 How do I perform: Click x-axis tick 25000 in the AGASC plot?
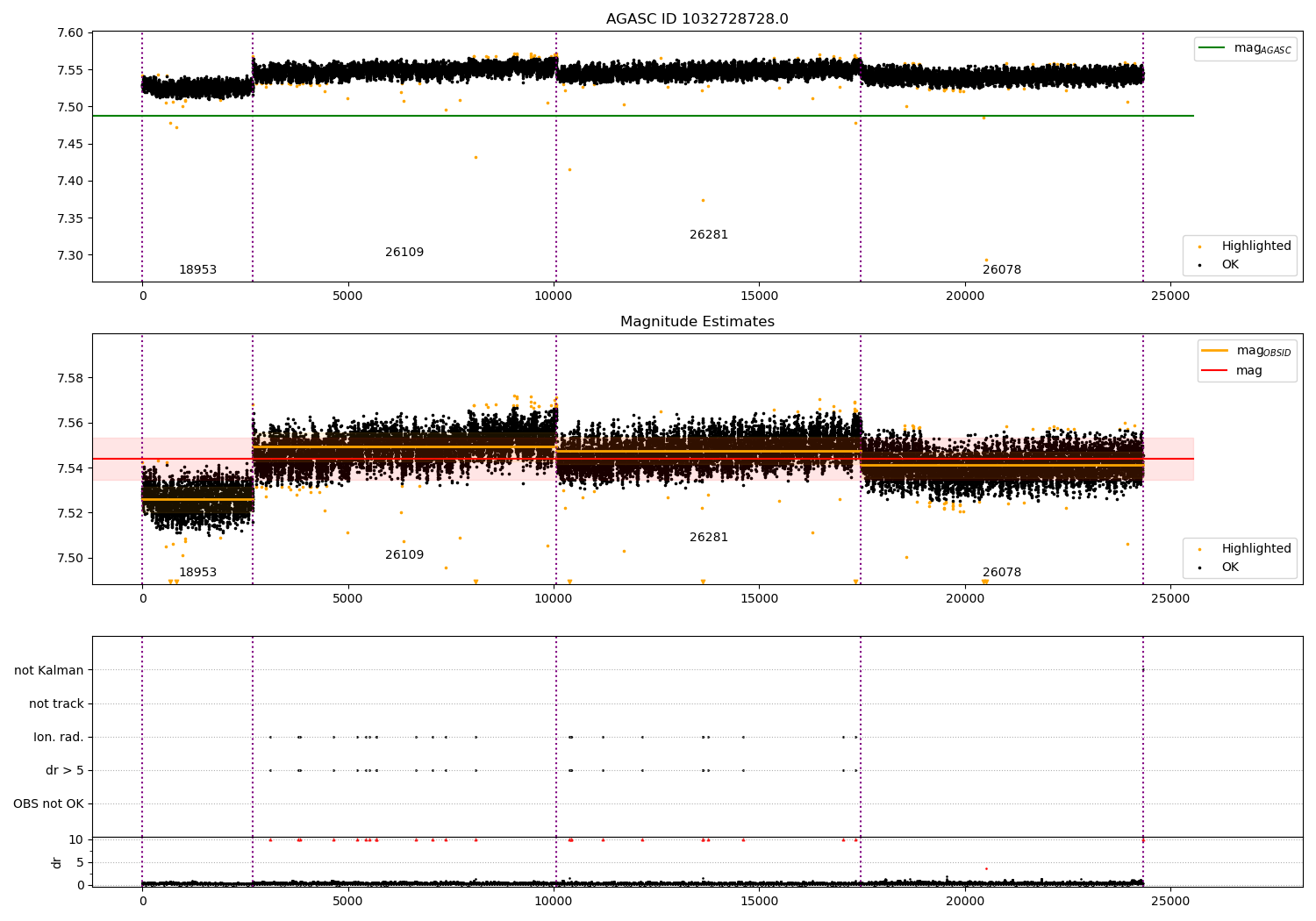point(1170,296)
